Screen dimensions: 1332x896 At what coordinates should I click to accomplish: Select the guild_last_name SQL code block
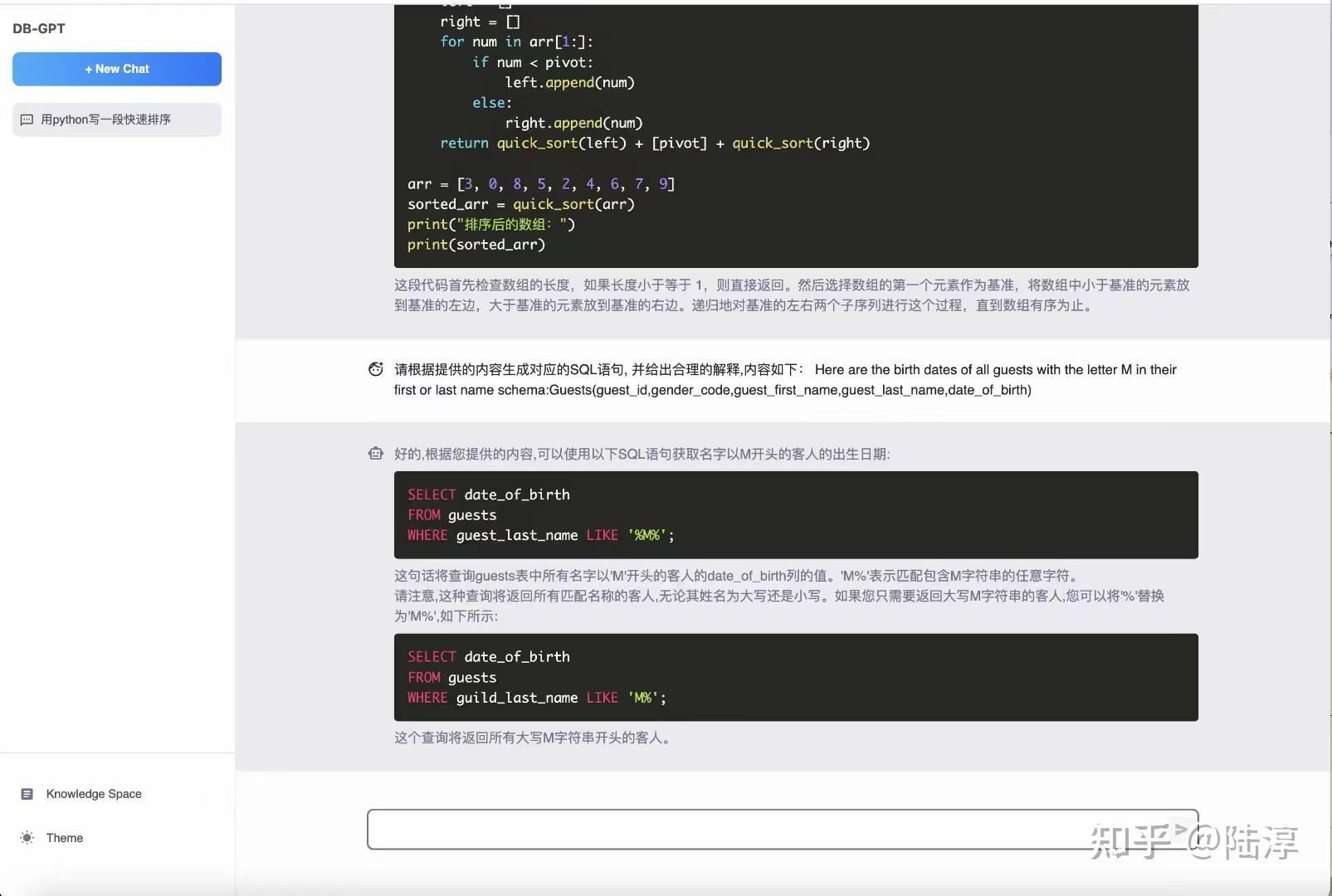794,677
